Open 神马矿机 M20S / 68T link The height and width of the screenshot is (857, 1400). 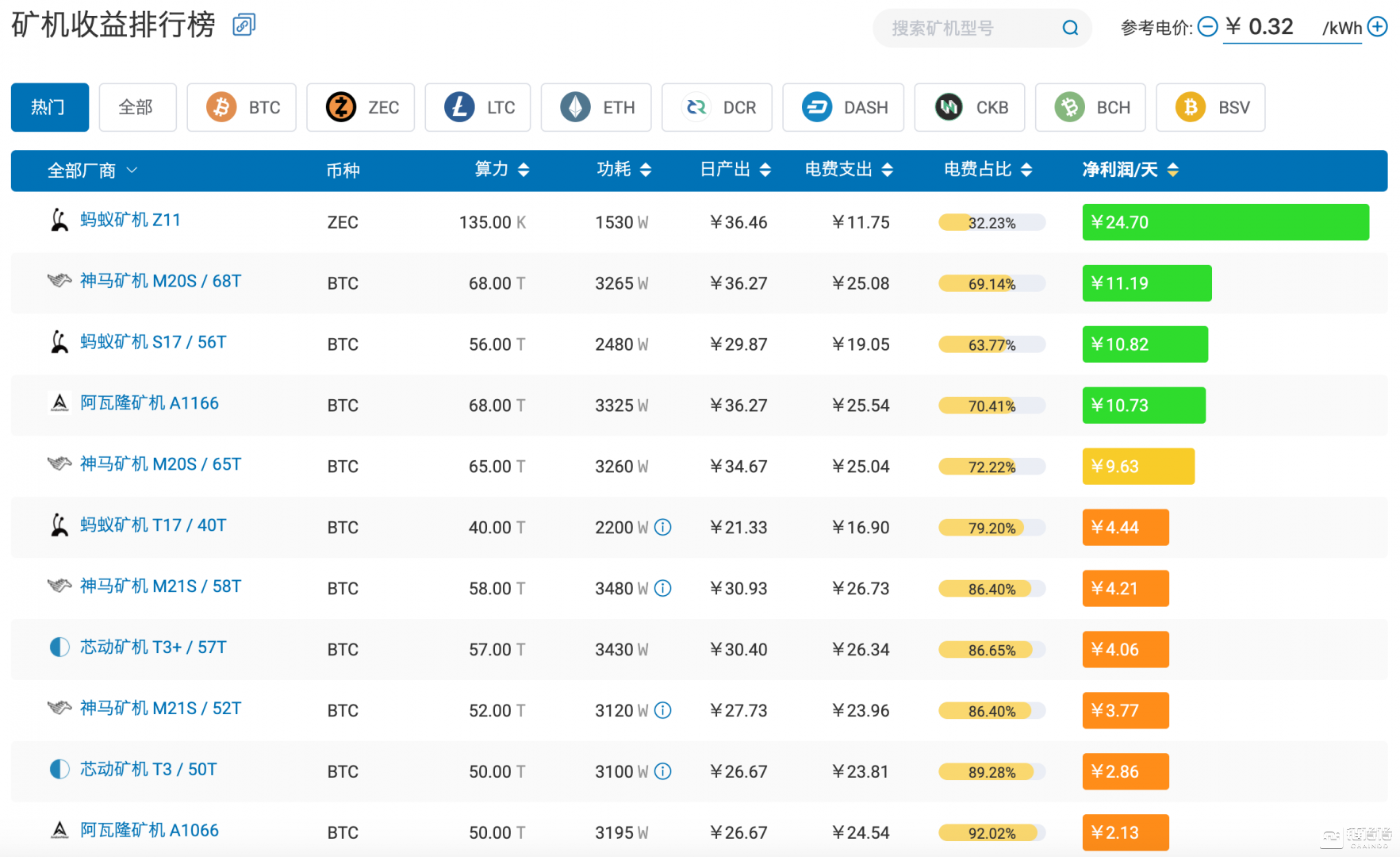[x=160, y=281]
